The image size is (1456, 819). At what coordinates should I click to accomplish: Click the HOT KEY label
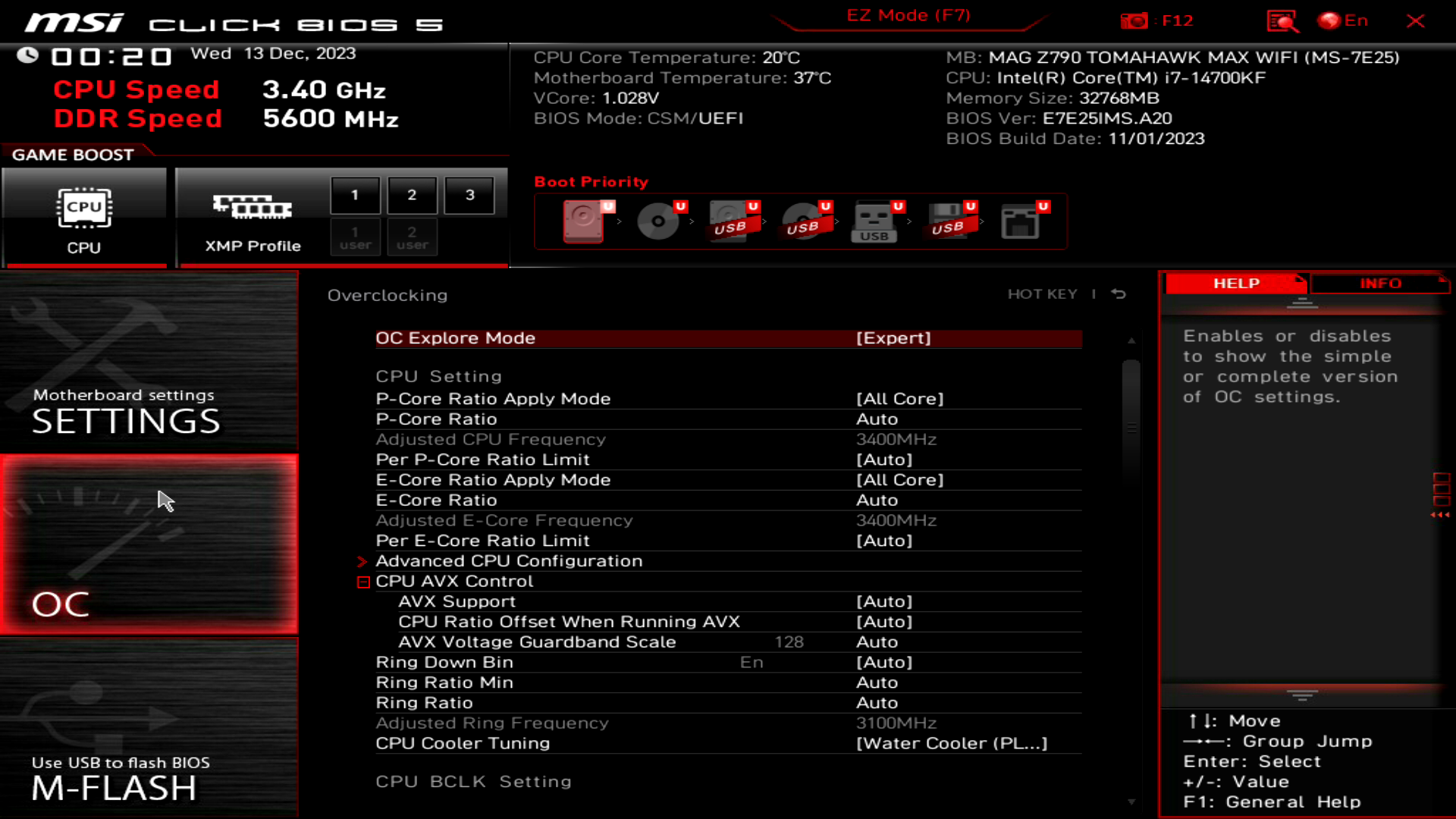pos(1042,294)
